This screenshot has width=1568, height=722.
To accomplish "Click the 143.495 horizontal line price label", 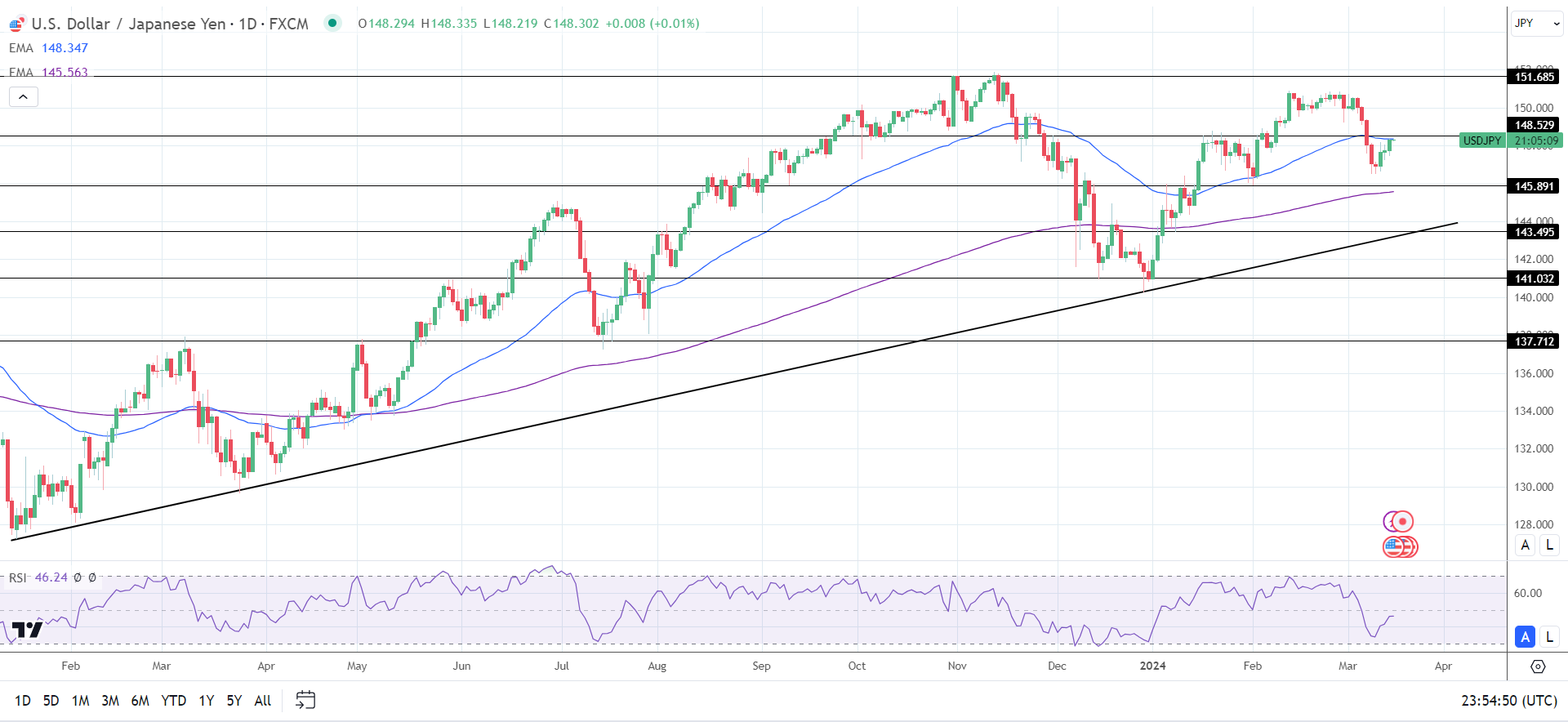I will coord(1534,232).
